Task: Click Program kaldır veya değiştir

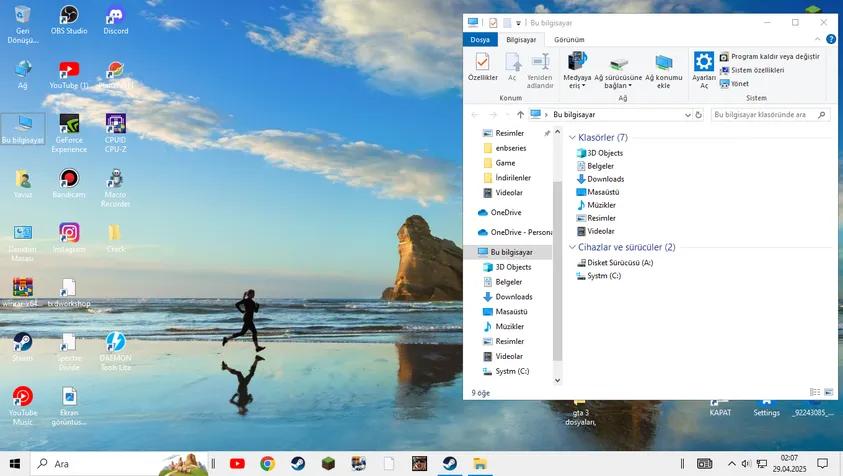Action: tap(770, 56)
